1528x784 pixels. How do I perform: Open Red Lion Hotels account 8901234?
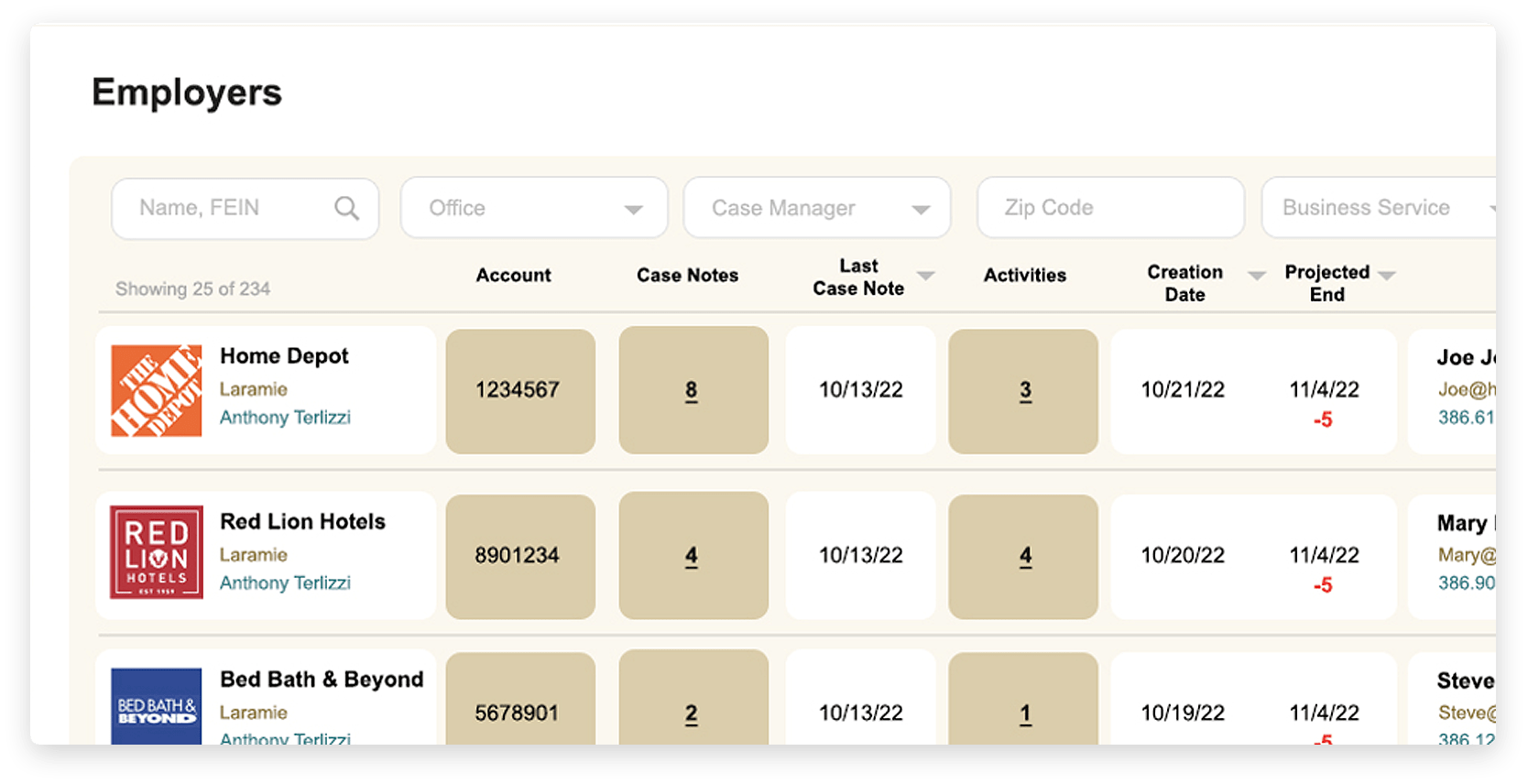[x=518, y=556]
